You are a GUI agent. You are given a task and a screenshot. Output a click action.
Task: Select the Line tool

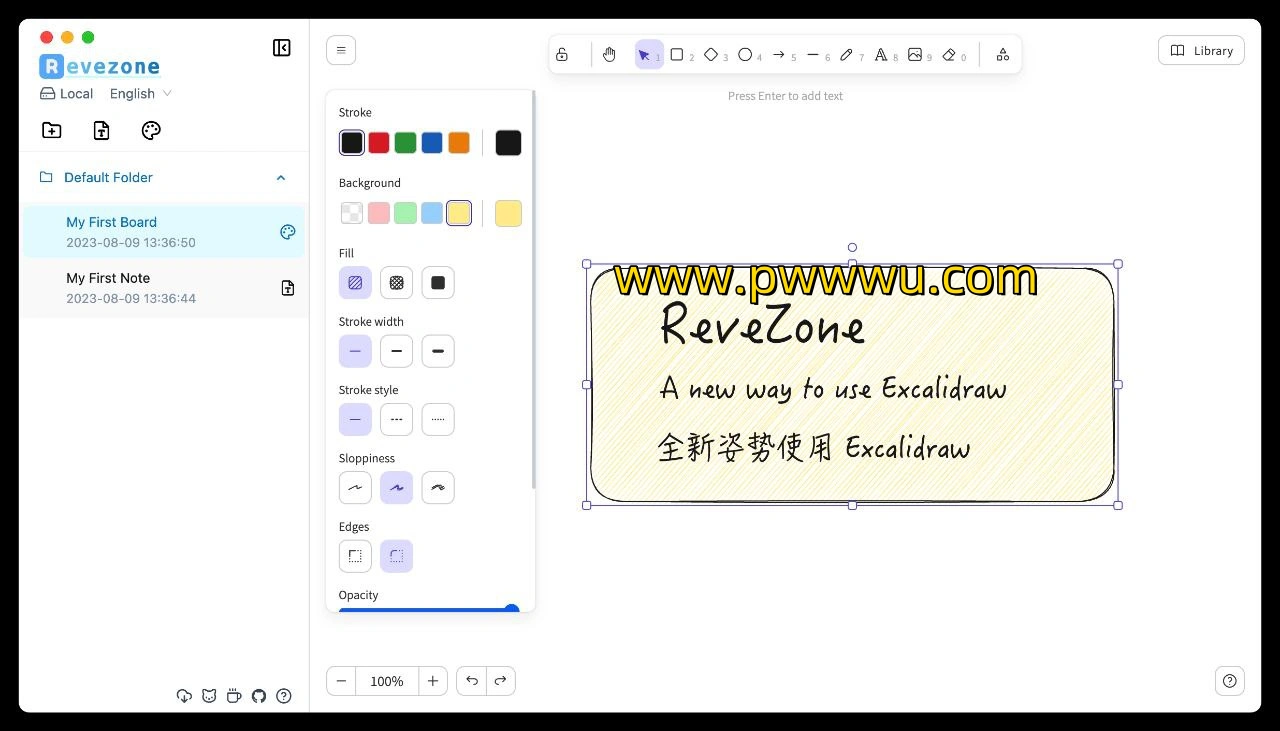[818, 55]
